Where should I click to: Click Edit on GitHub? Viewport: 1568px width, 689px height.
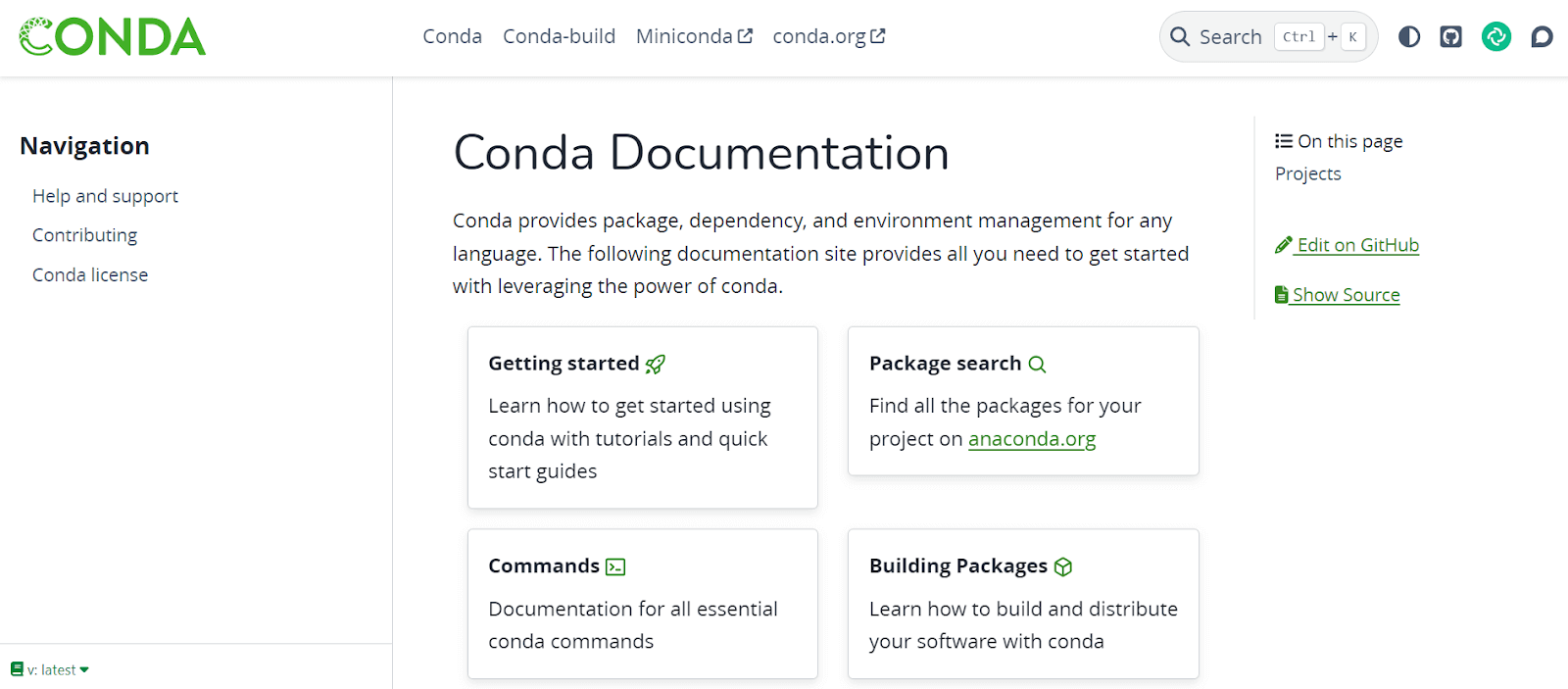[x=1357, y=245]
